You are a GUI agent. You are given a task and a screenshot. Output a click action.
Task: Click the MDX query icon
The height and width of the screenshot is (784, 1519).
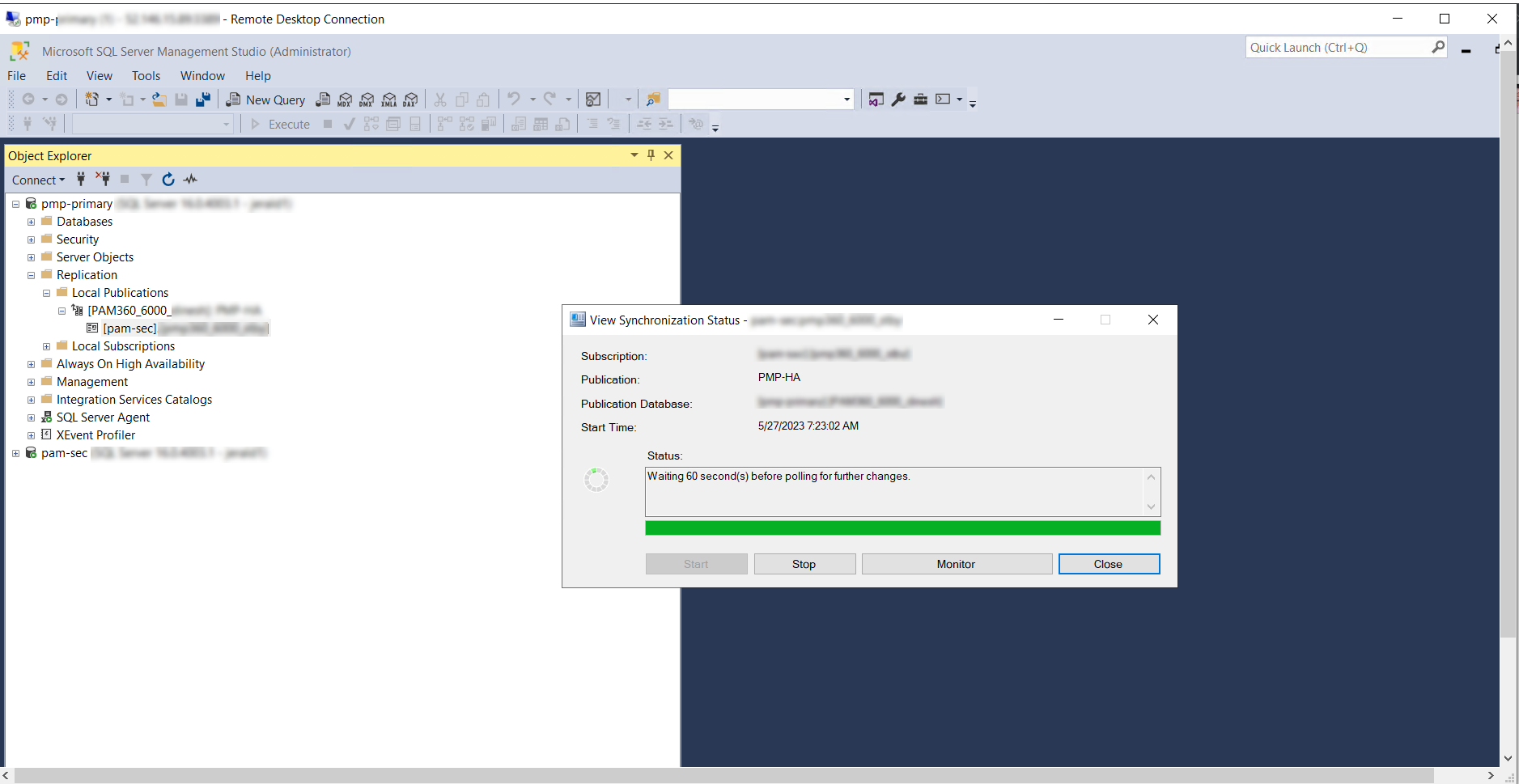[x=345, y=100]
